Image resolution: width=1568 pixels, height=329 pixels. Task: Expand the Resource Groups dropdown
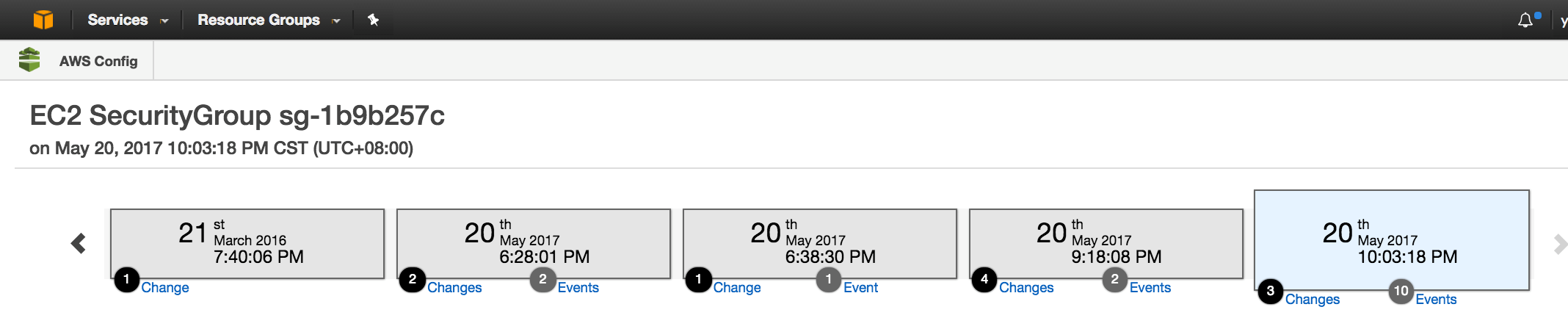[x=269, y=20]
